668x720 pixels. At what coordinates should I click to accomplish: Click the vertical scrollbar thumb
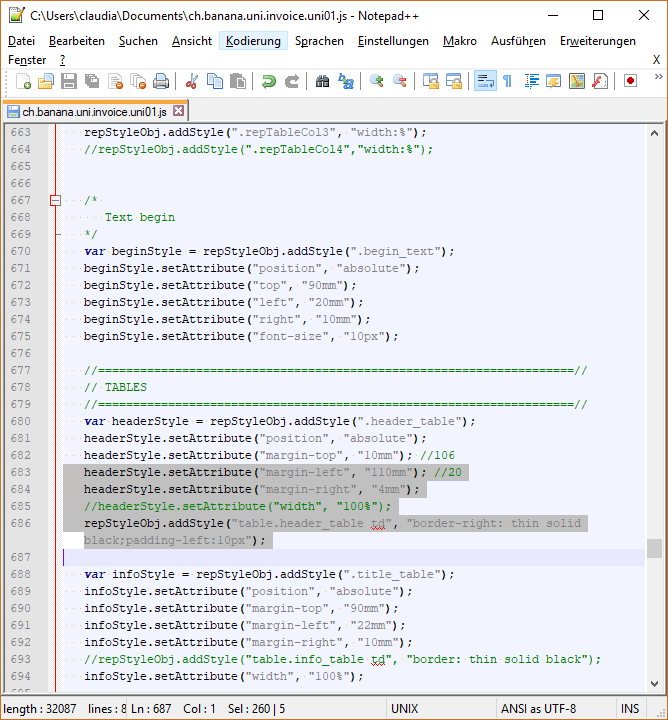[x=654, y=548]
